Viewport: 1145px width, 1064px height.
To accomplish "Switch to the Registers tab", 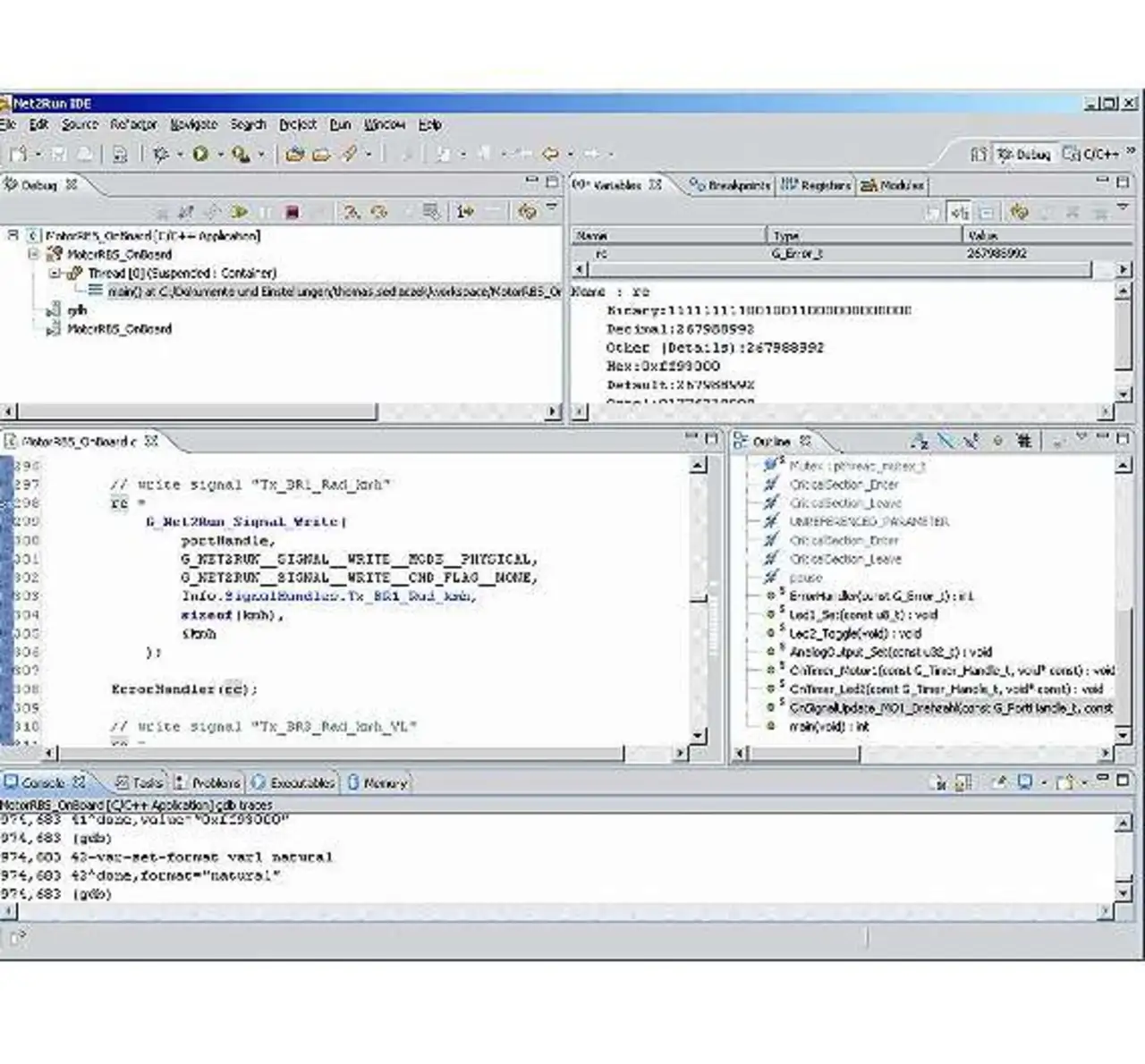I will (x=816, y=185).
